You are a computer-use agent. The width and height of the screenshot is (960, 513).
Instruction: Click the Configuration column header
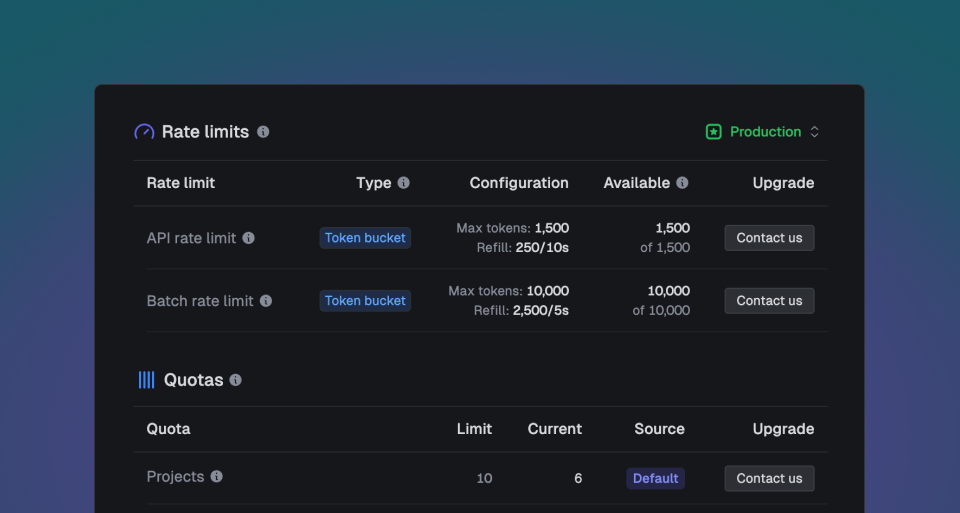[x=519, y=183]
